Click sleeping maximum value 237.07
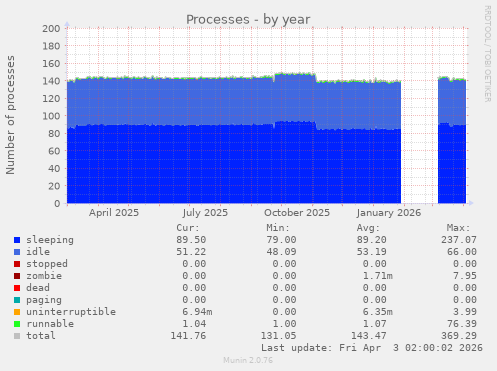Viewport: 497px width, 371px height. point(459,240)
